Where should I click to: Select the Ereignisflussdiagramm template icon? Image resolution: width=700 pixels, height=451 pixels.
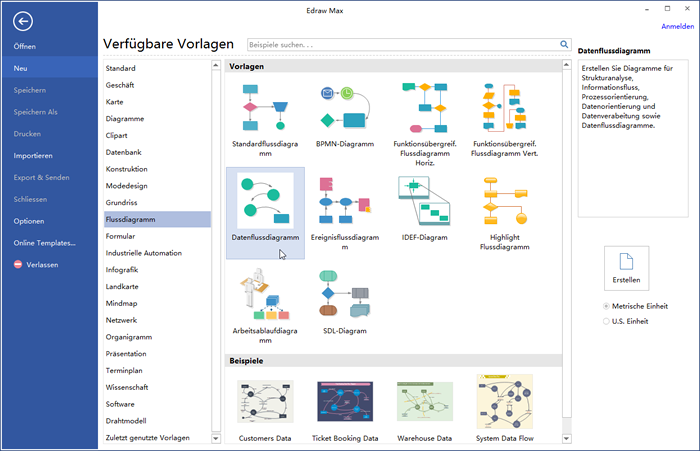point(345,200)
